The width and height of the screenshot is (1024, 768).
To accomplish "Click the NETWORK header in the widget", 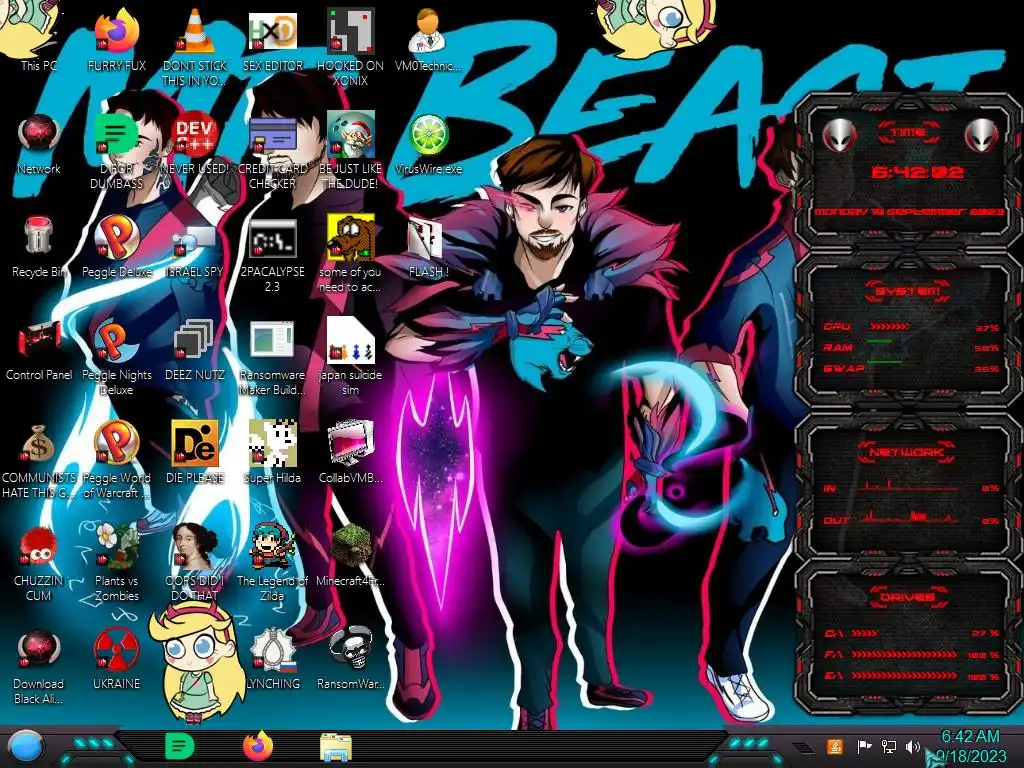I will 906,452.
